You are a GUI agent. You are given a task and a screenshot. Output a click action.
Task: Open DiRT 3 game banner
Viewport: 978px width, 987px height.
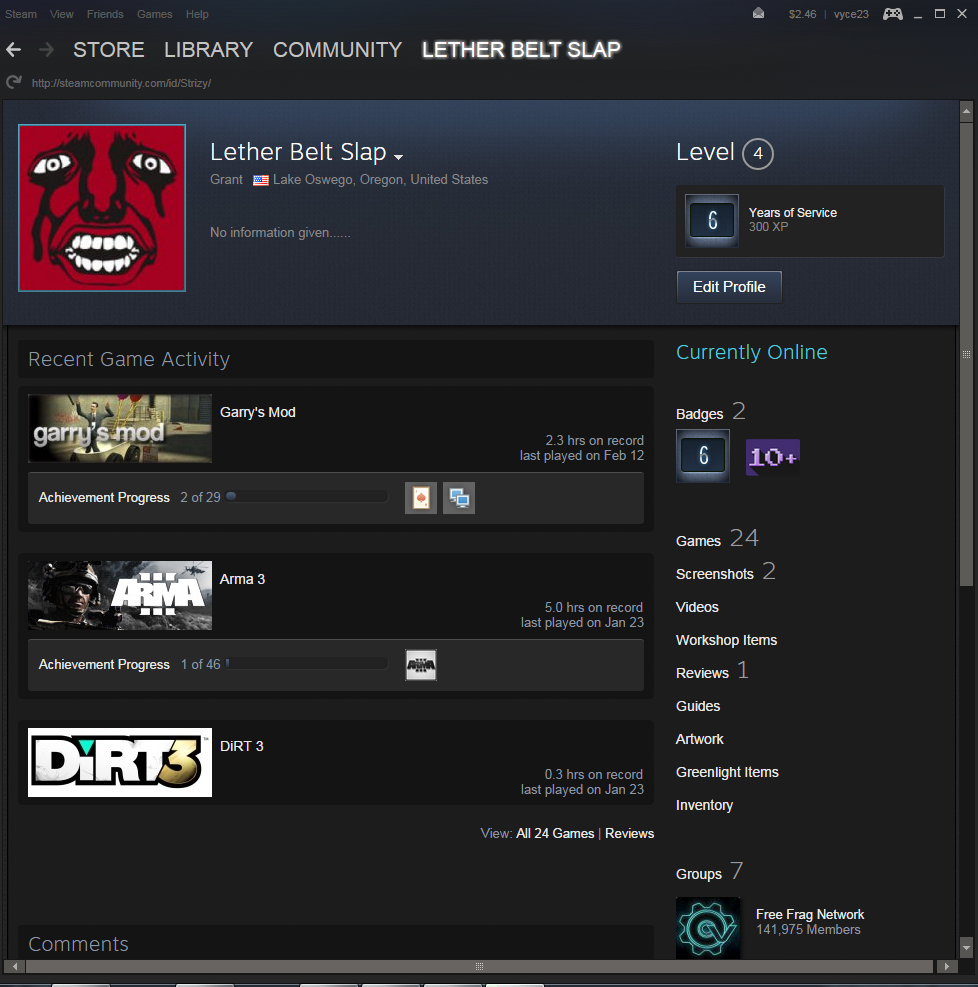tap(120, 762)
